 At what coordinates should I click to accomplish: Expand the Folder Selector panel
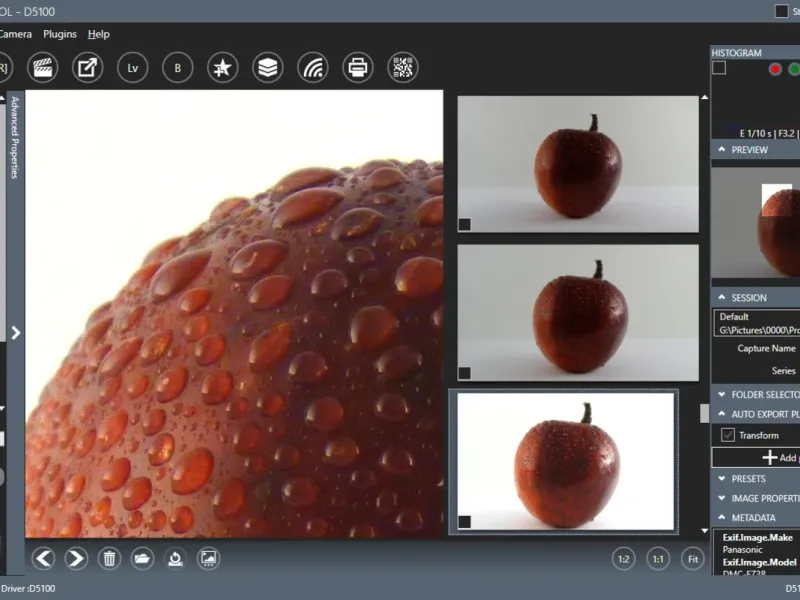[721, 394]
